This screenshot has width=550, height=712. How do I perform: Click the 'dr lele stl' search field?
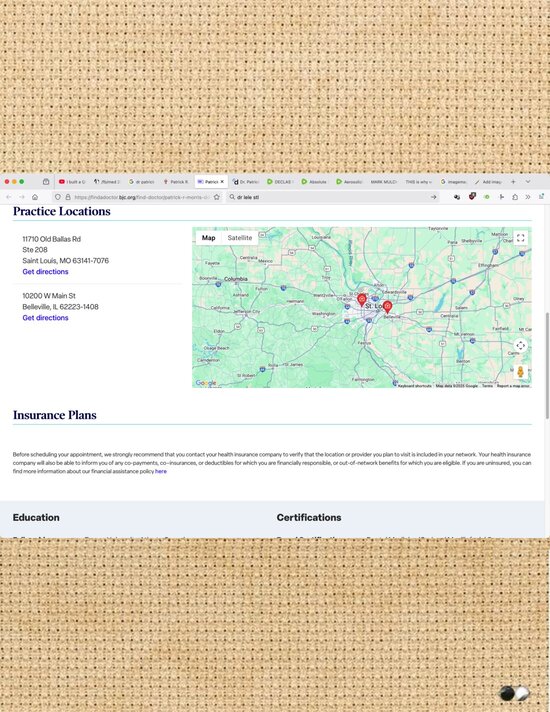pos(332,197)
